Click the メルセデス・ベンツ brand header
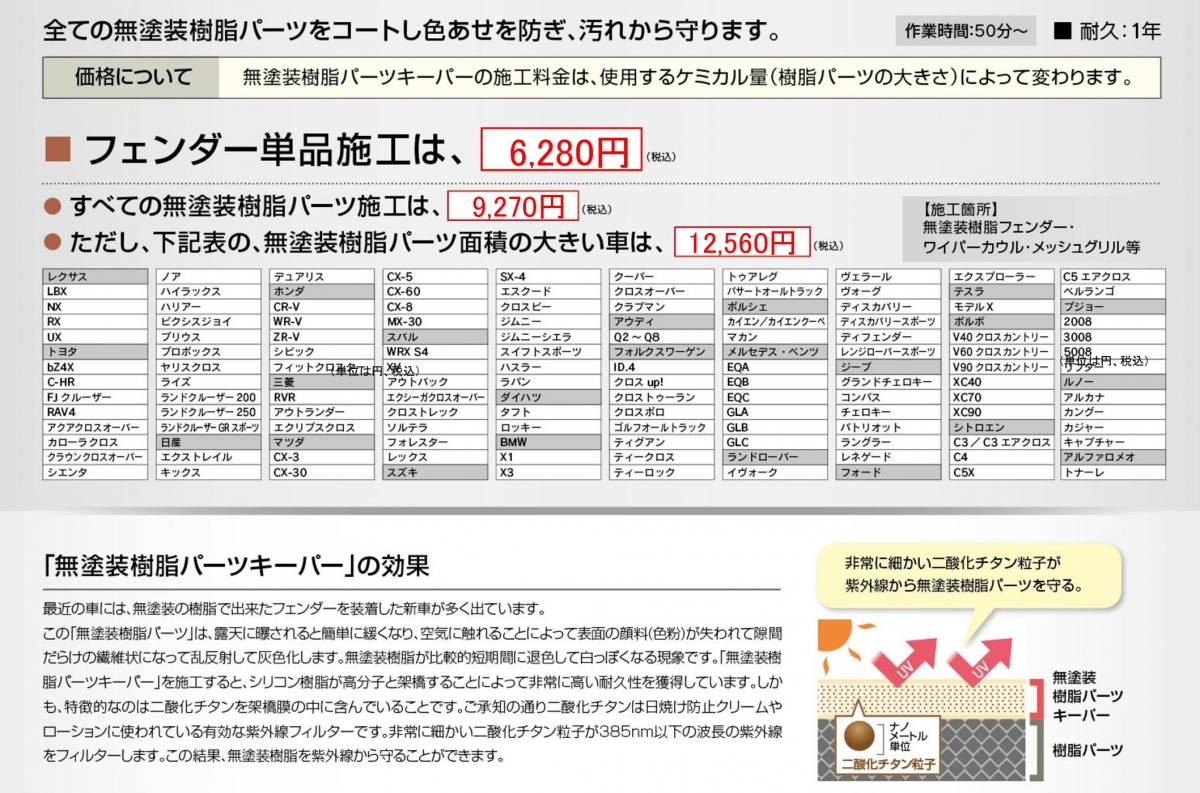The image size is (1200, 793). click(776, 352)
